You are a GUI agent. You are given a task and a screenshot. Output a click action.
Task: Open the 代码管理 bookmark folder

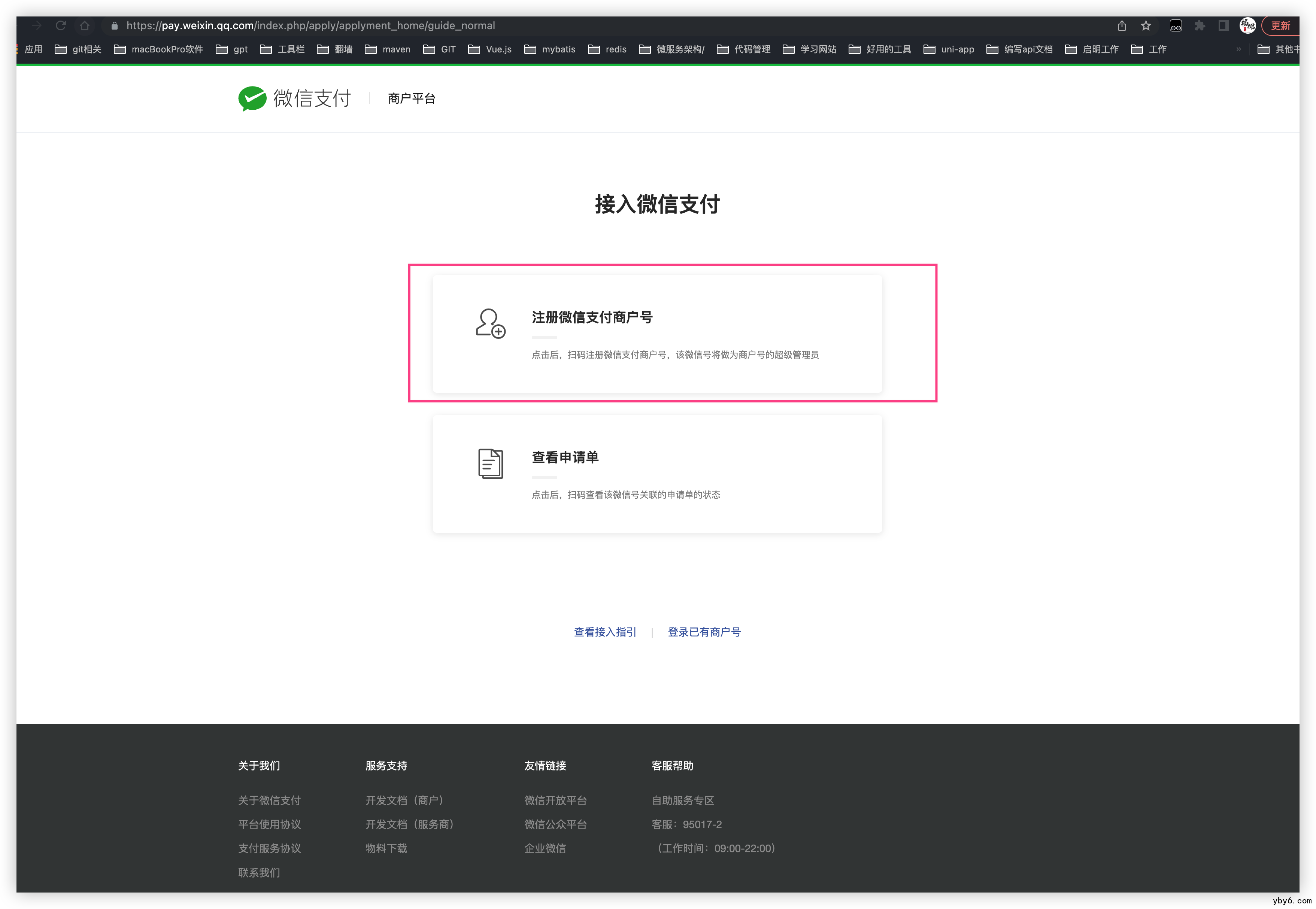pyautogui.click(x=743, y=49)
